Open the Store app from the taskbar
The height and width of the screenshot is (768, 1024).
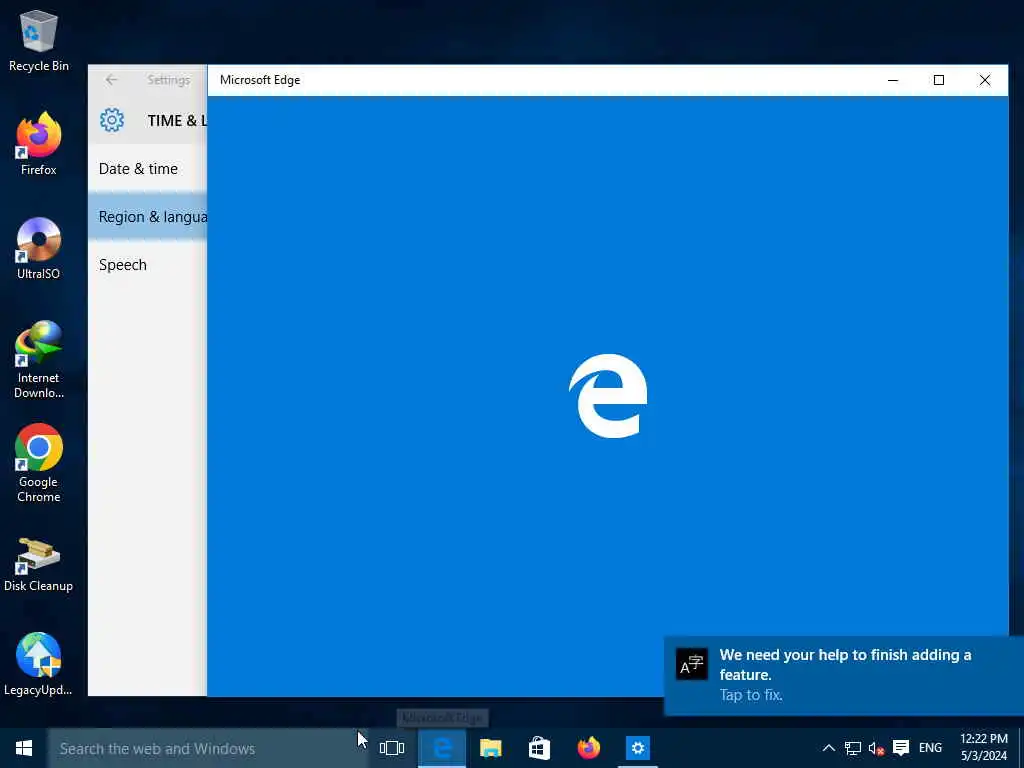tap(539, 748)
